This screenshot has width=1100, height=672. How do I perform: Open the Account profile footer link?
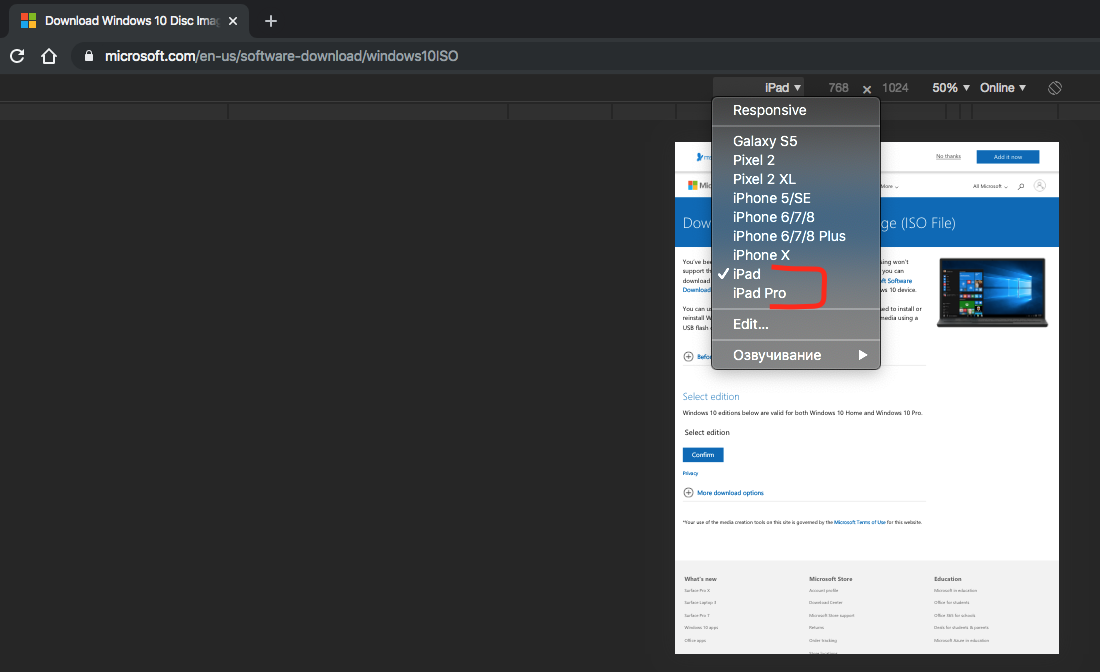click(x=823, y=591)
